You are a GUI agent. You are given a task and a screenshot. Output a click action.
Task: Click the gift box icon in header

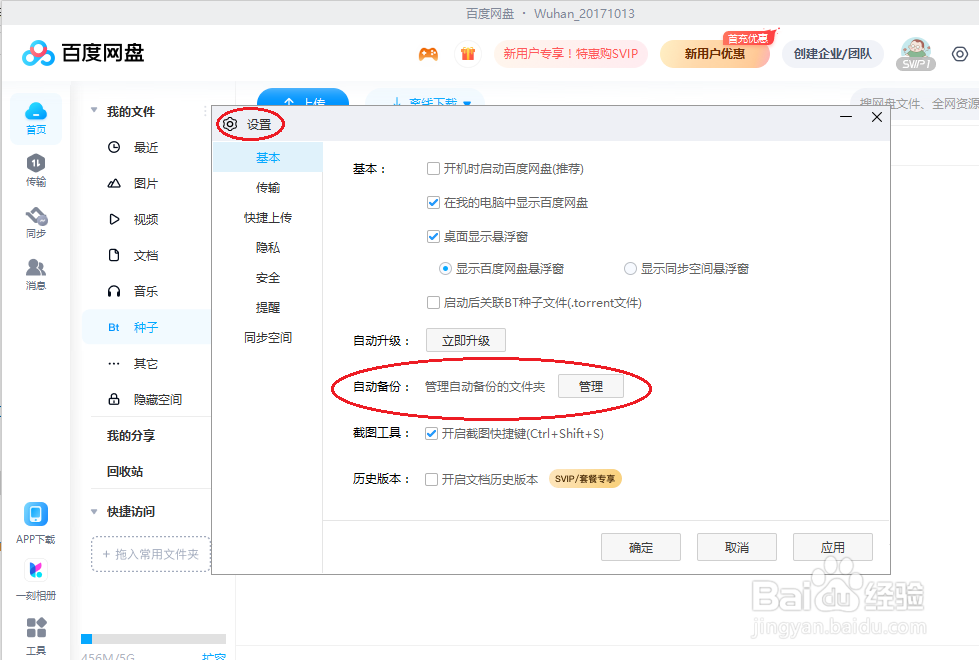tap(468, 54)
